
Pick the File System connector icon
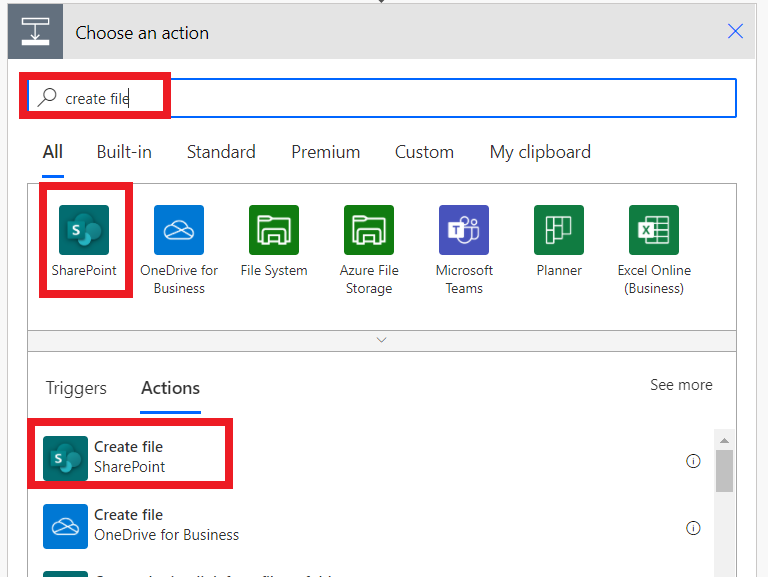[x=274, y=230]
